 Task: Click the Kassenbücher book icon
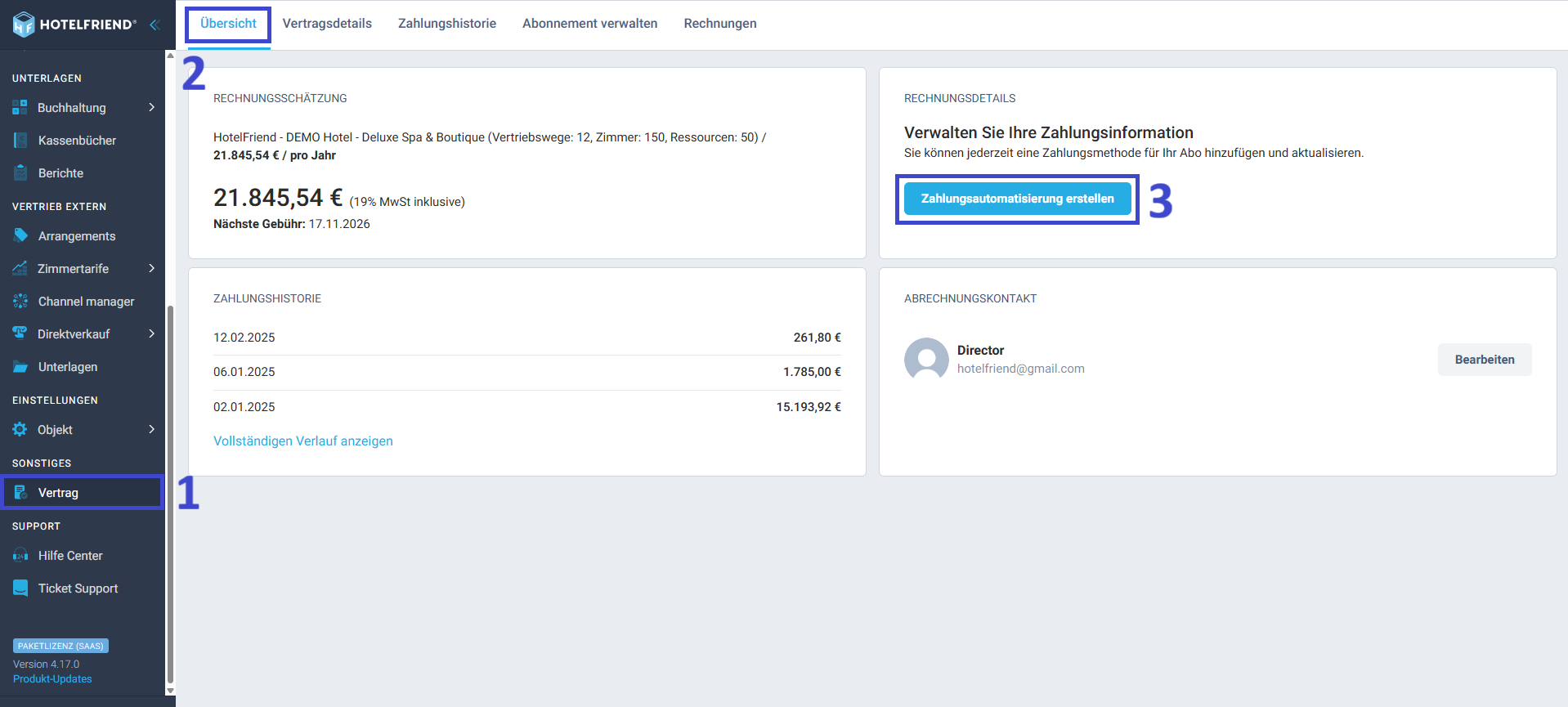[20, 140]
